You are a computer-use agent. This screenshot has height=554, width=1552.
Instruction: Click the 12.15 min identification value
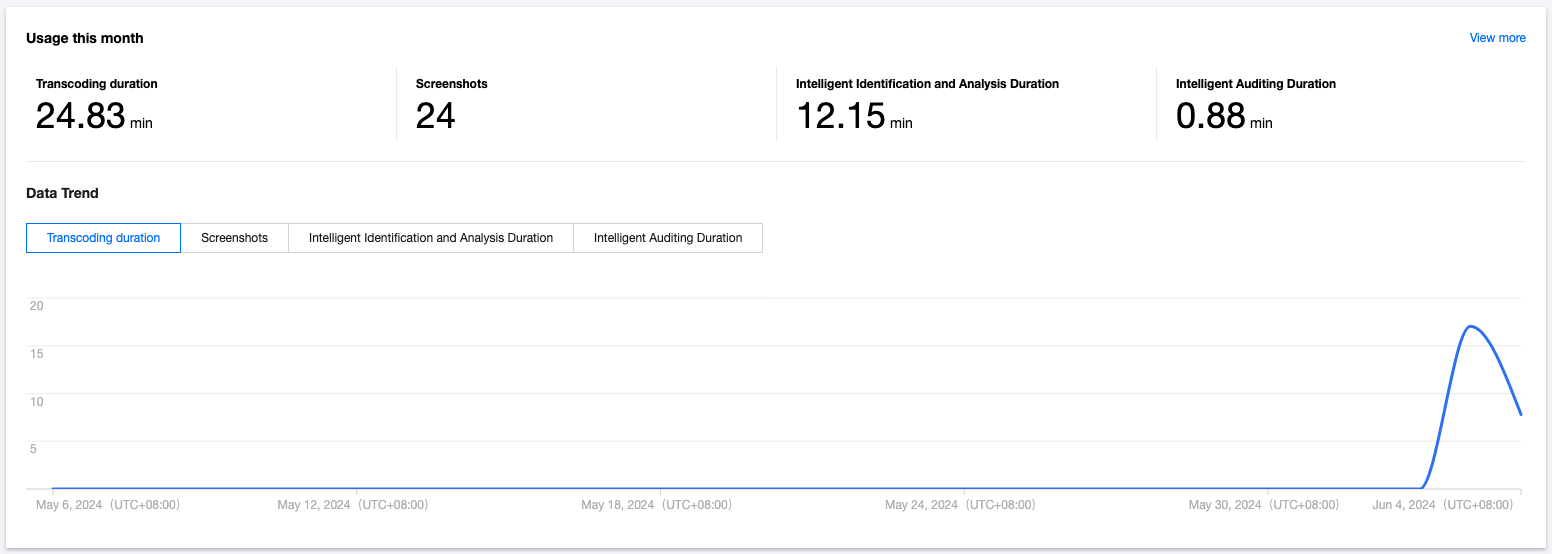coord(854,117)
